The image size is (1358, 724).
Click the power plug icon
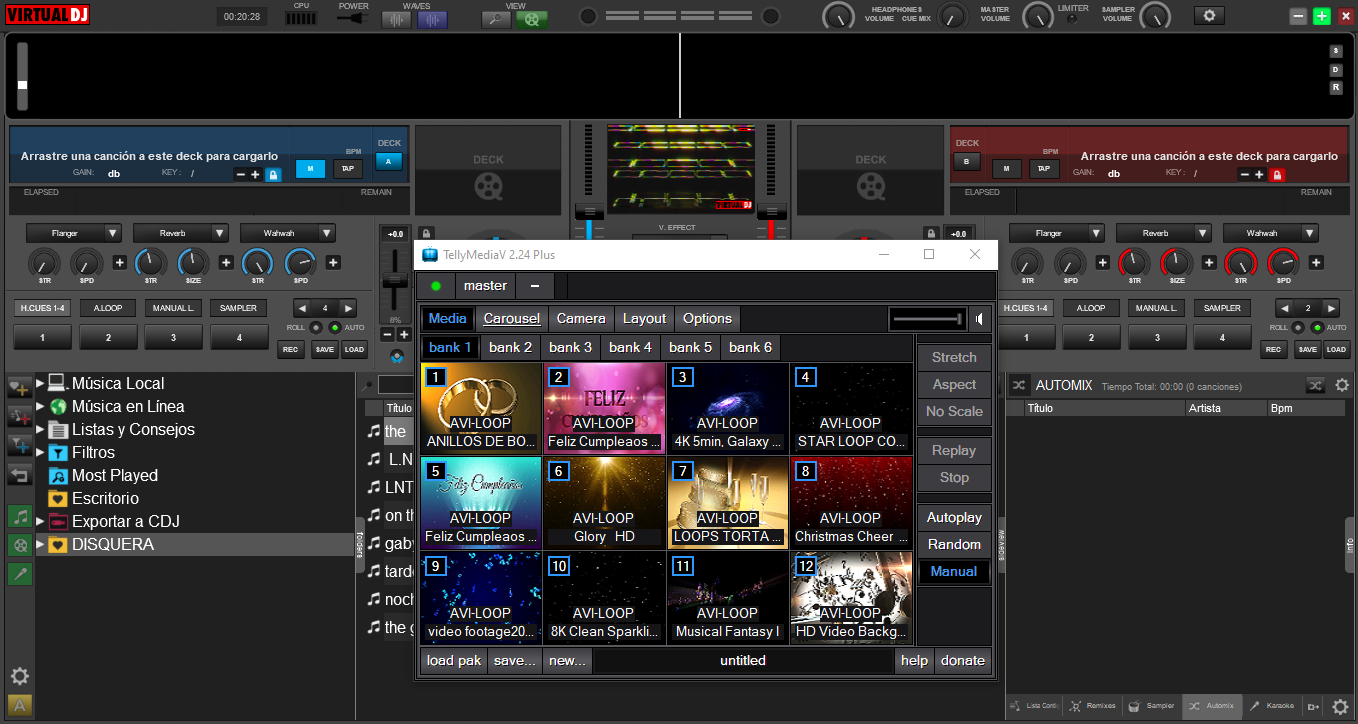[x=352, y=18]
